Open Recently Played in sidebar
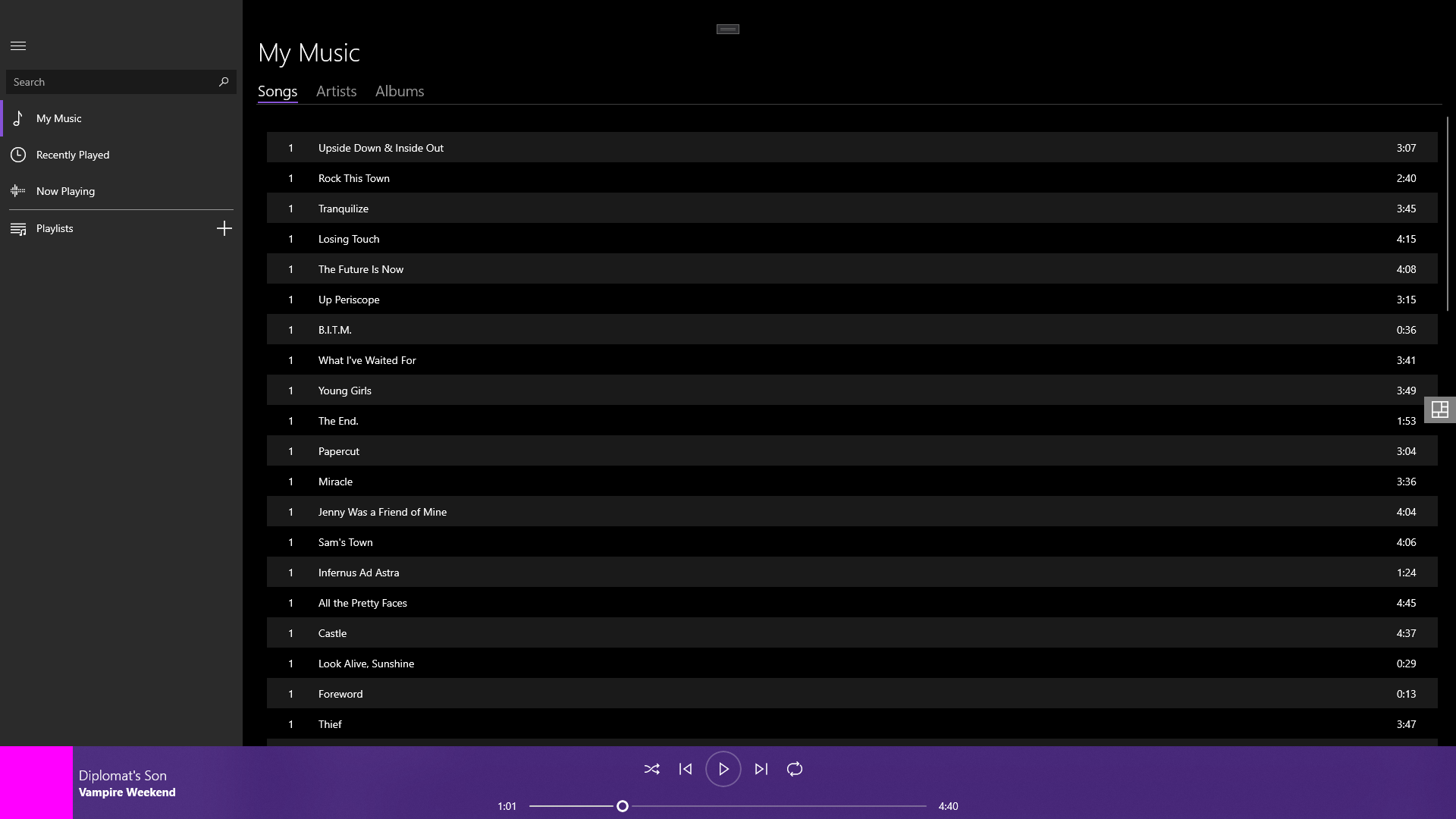This screenshot has width=1456, height=819. [73, 155]
